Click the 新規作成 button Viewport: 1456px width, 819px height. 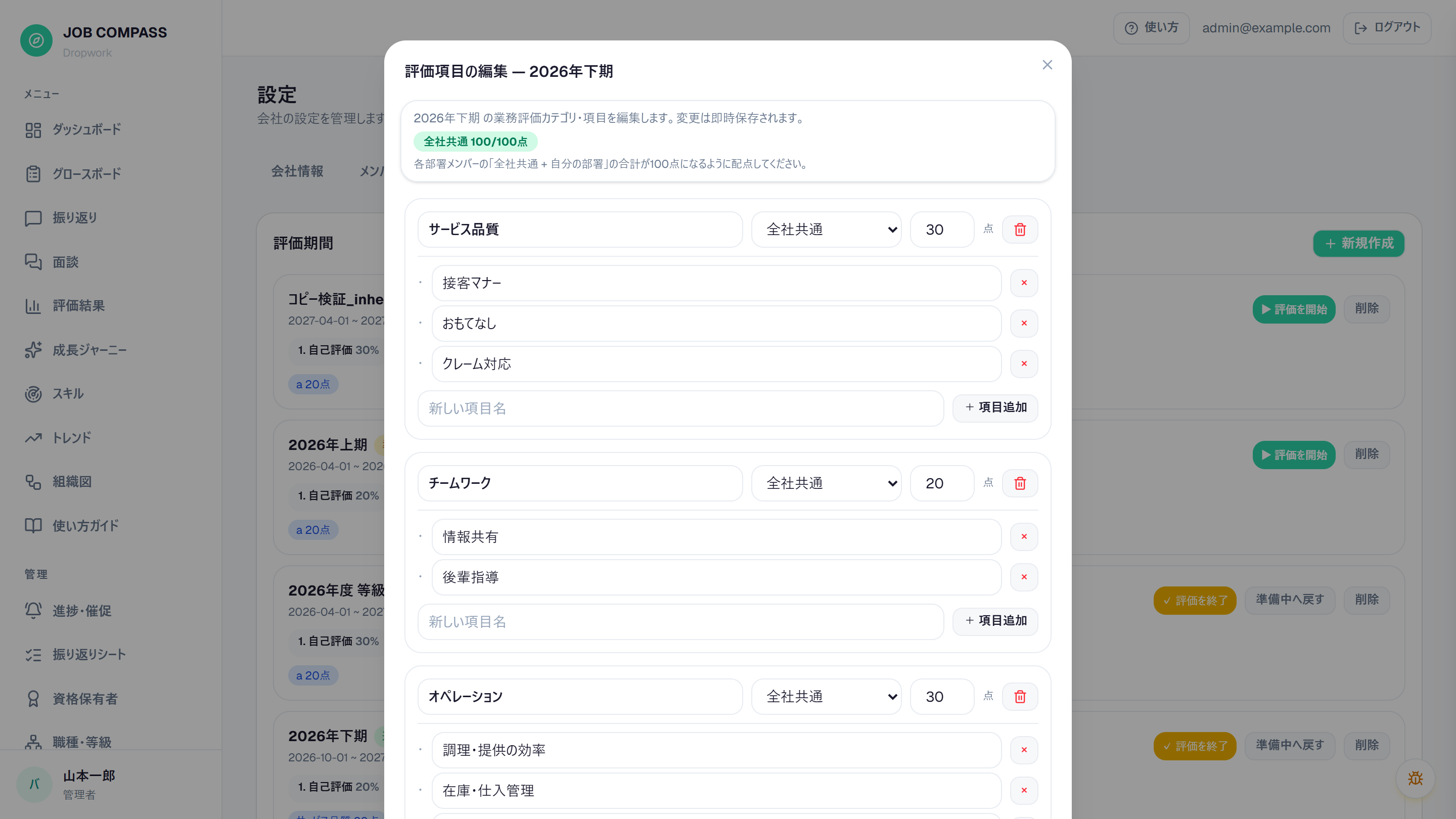pos(1358,244)
